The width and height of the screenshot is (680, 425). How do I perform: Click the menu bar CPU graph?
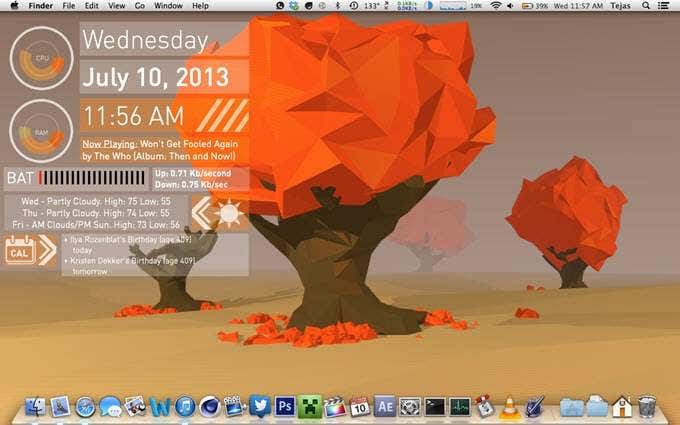[x=452, y=6]
